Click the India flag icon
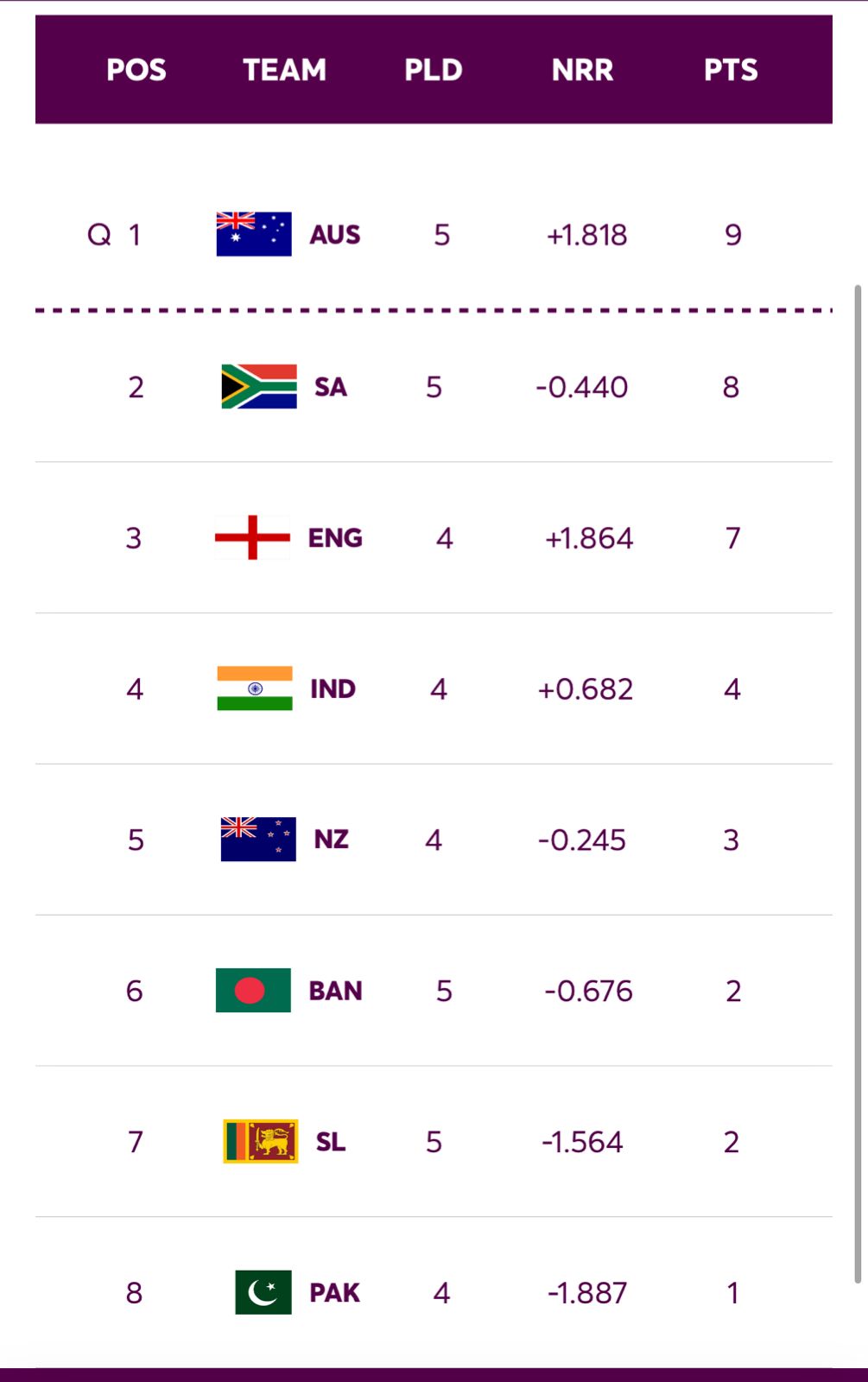868x1382 pixels. pyautogui.click(x=255, y=688)
